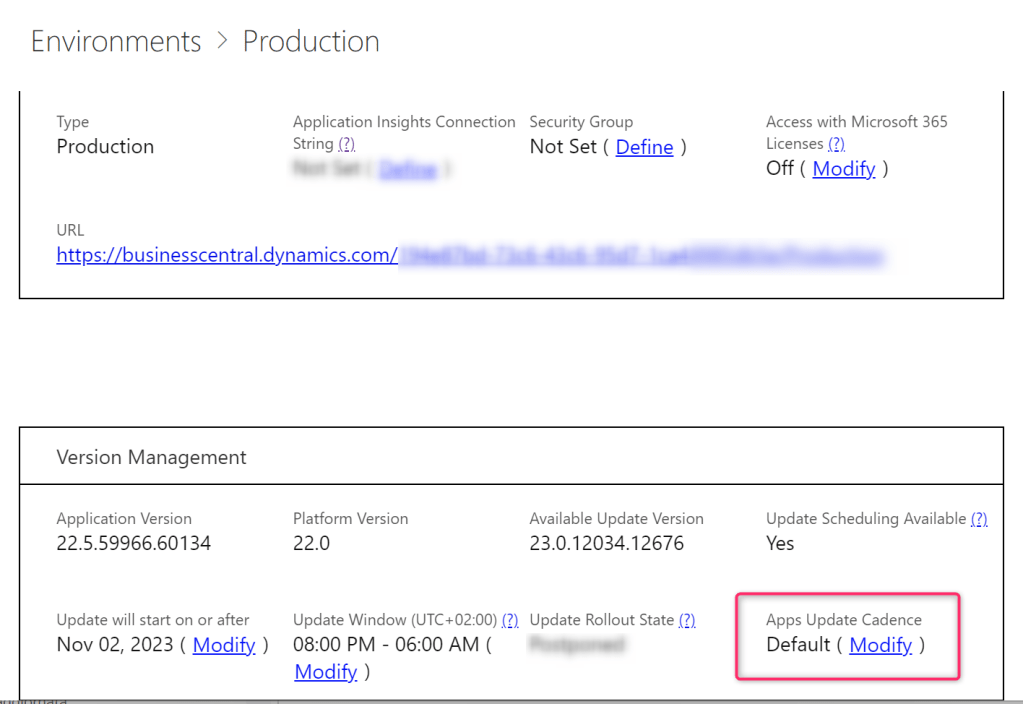
Task: Click the Production breadcrumb title
Action: (311, 41)
